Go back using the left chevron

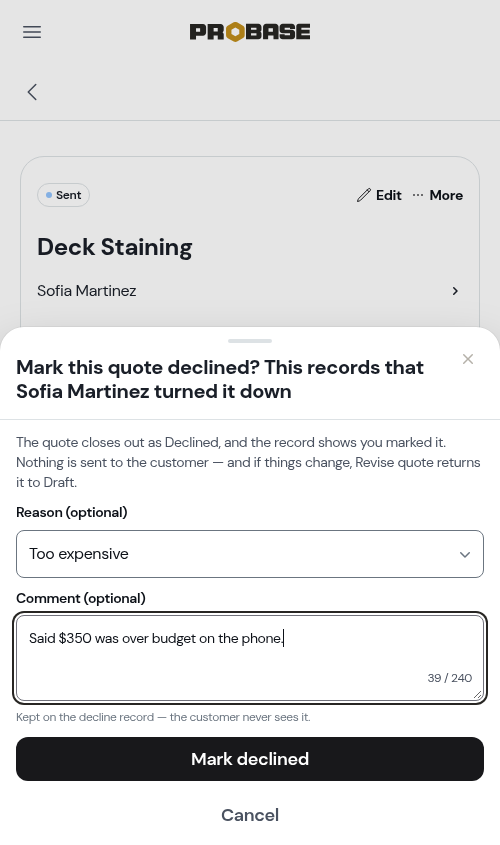point(32,92)
